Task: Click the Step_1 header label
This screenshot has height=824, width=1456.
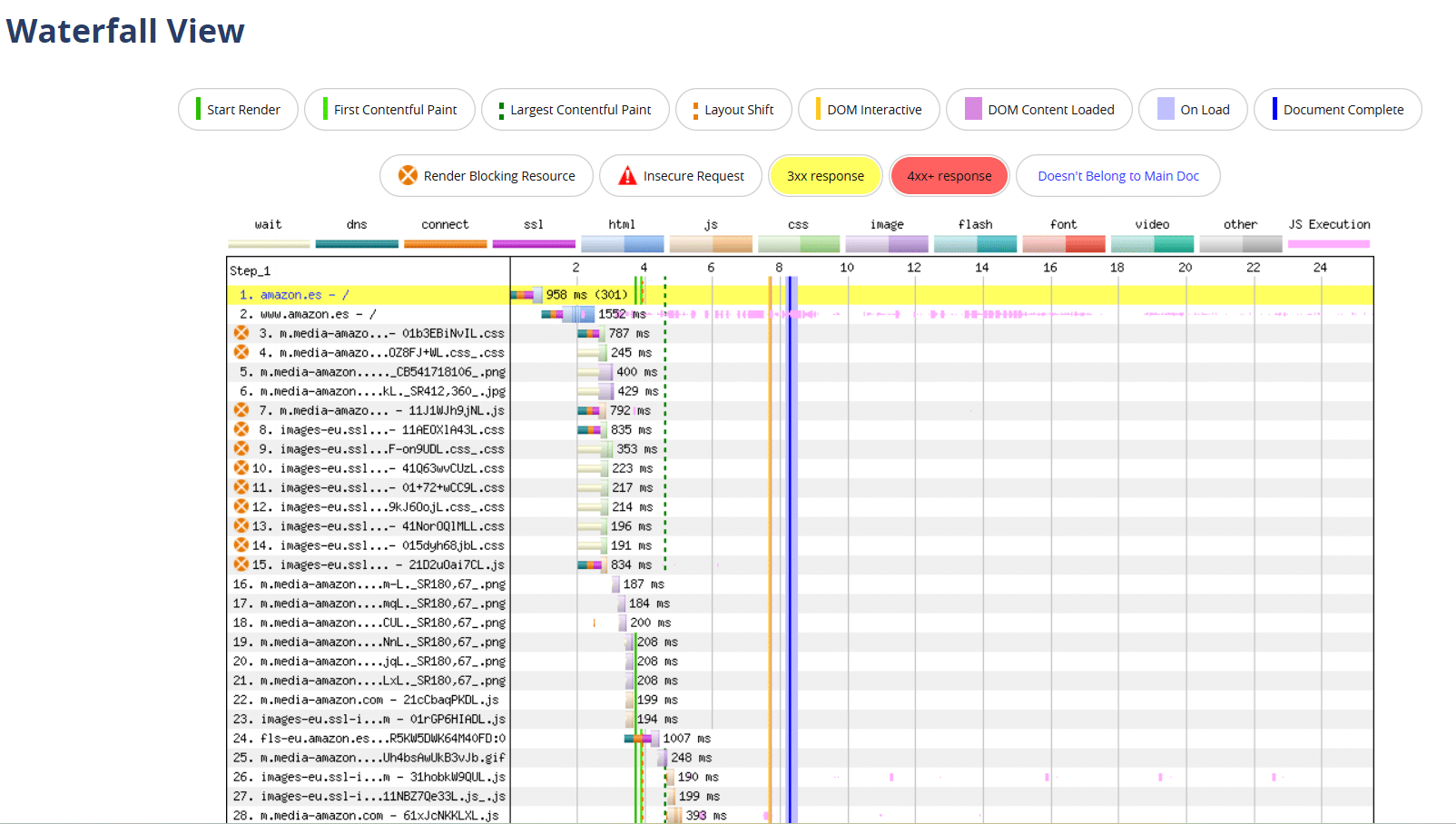Action: [x=250, y=270]
